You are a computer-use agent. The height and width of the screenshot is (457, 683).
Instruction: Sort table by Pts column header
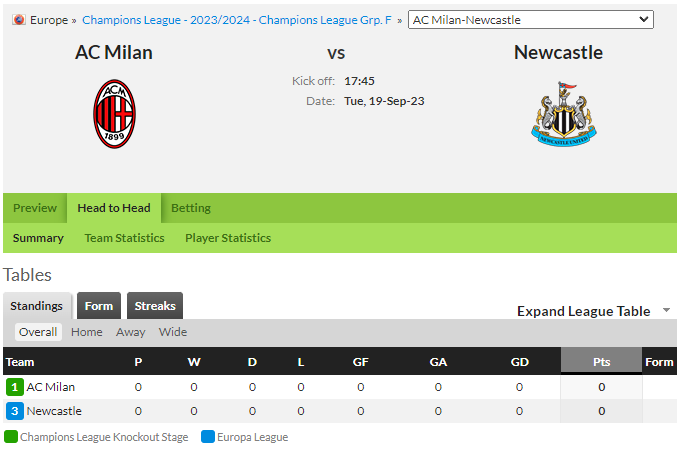click(x=601, y=362)
